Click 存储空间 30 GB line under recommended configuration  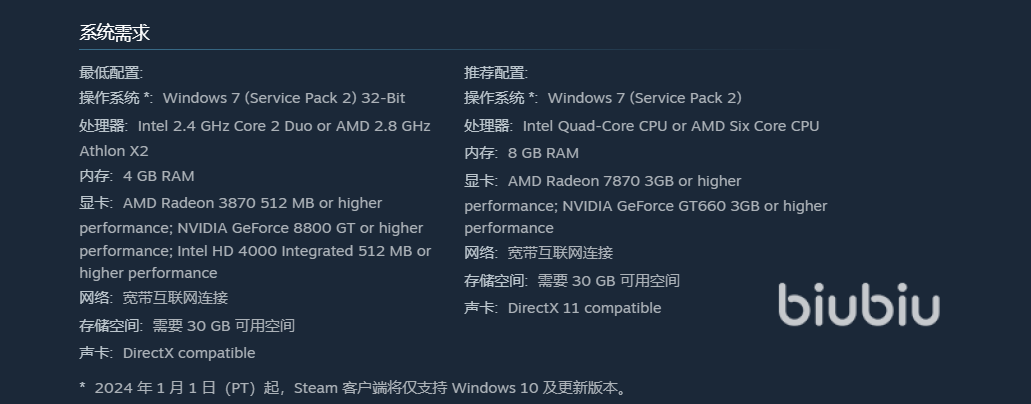pos(608,281)
